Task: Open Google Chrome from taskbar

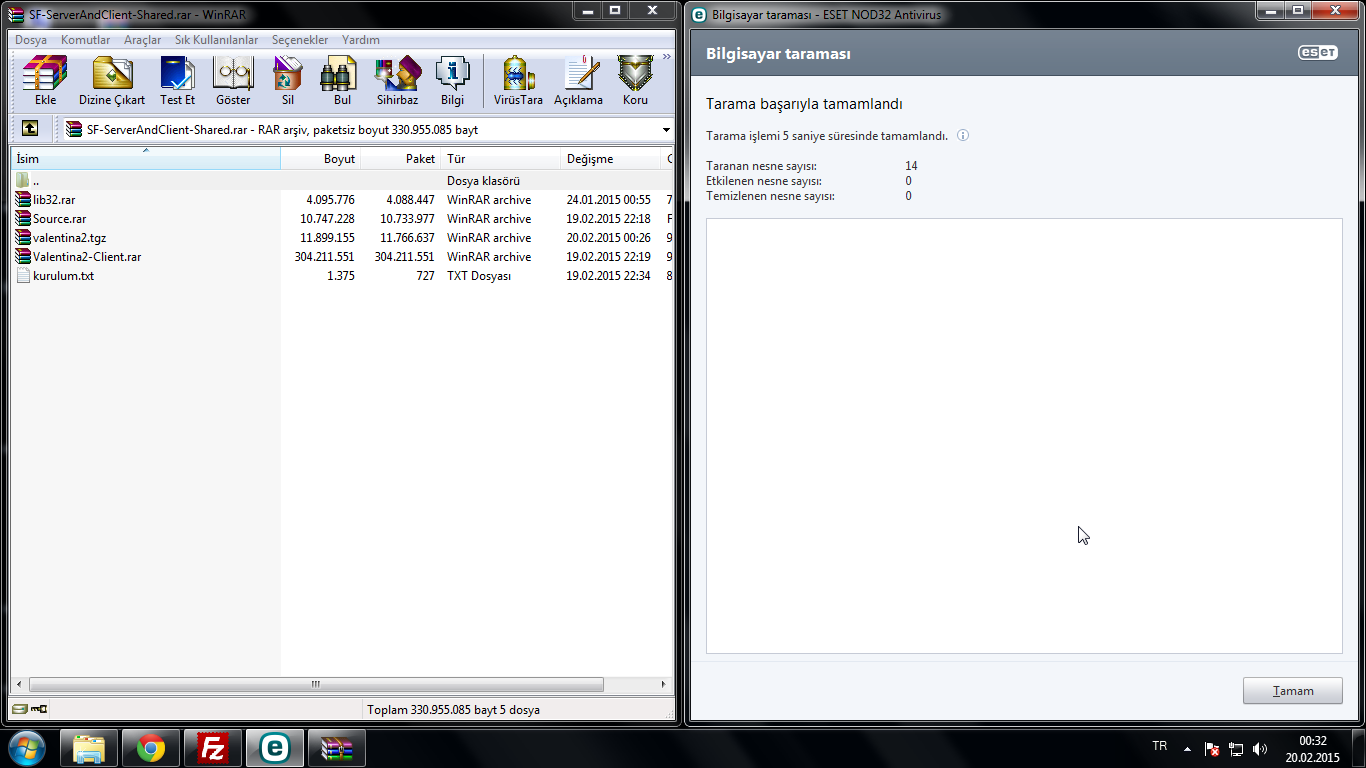Action: [151, 748]
